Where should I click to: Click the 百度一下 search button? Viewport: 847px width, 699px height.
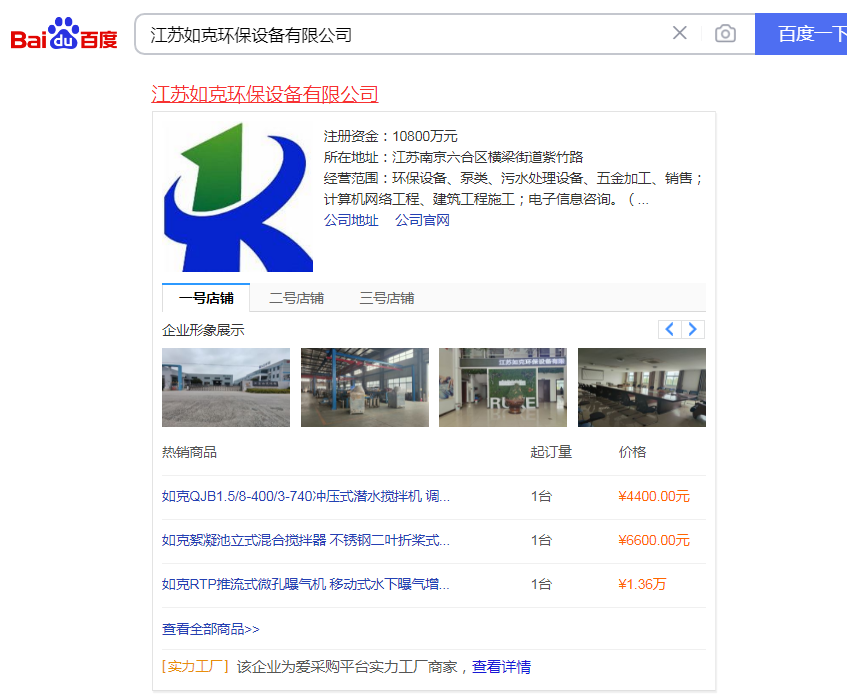click(x=801, y=34)
